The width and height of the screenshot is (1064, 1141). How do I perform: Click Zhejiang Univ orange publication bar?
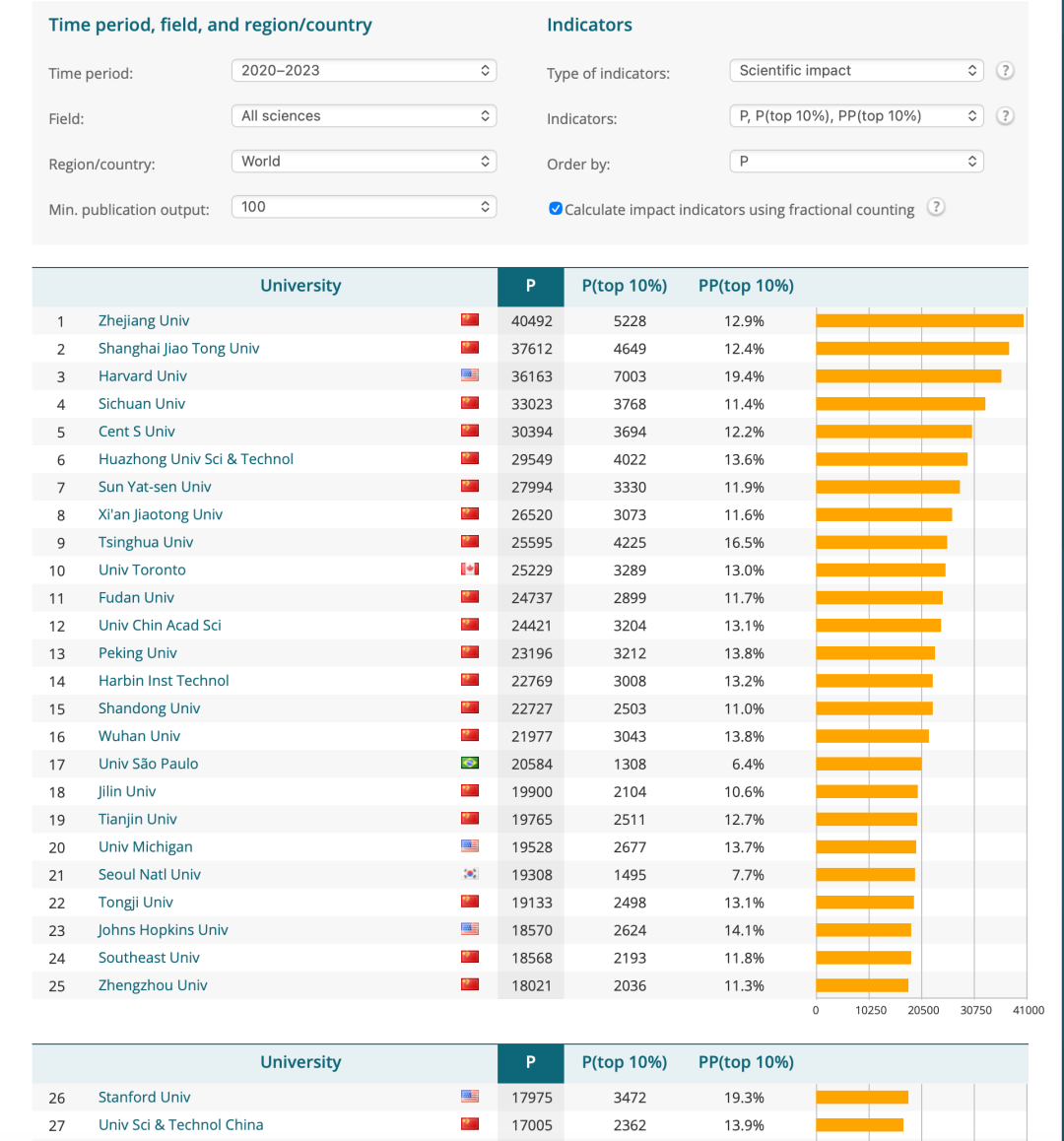[920, 321]
